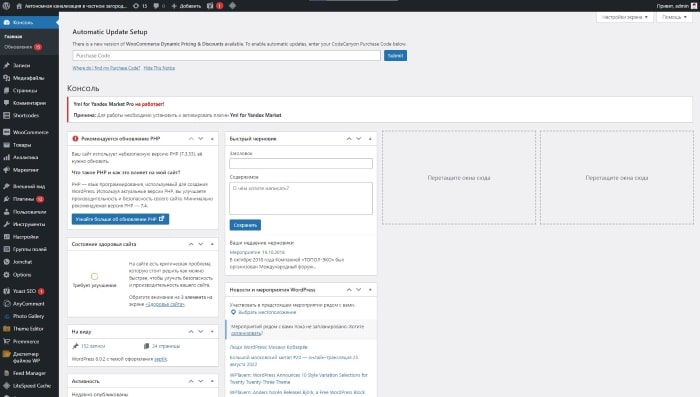Open the updates counter showing 15
The height and width of the screenshot is (397, 700).
tap(140, 6)
